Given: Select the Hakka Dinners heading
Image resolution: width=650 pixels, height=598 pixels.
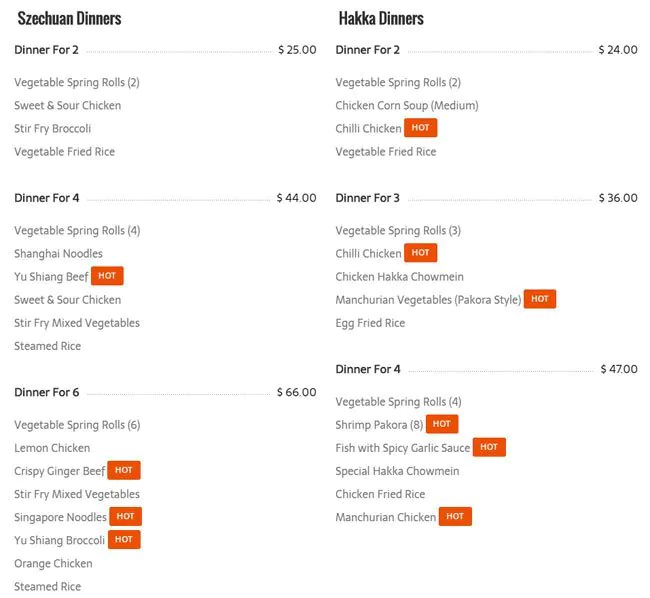Looking at the screenshot, I should 381,18.
